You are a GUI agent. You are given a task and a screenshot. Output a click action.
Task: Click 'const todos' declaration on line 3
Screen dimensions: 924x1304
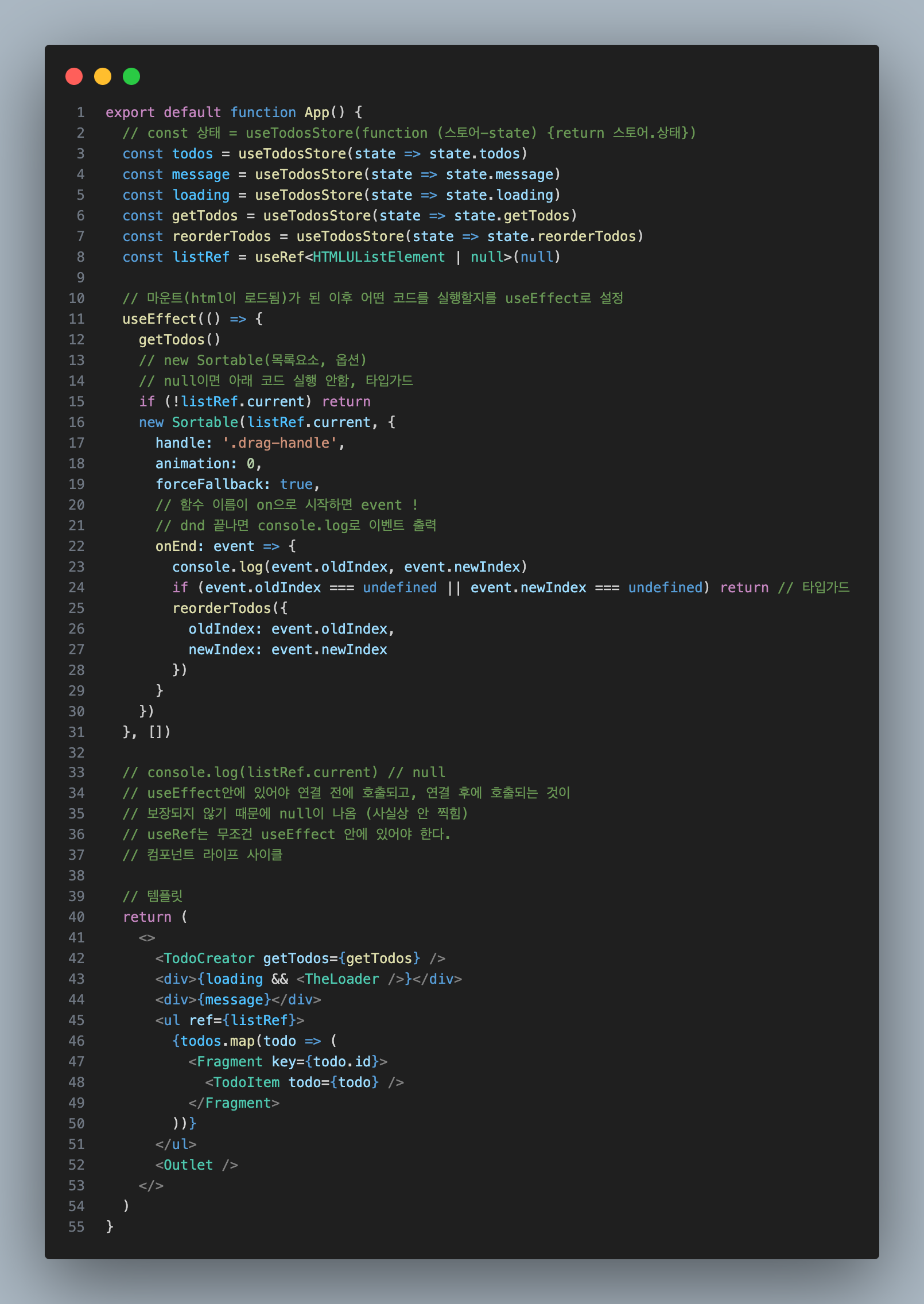pyautogui.click(x=168, y=154)
